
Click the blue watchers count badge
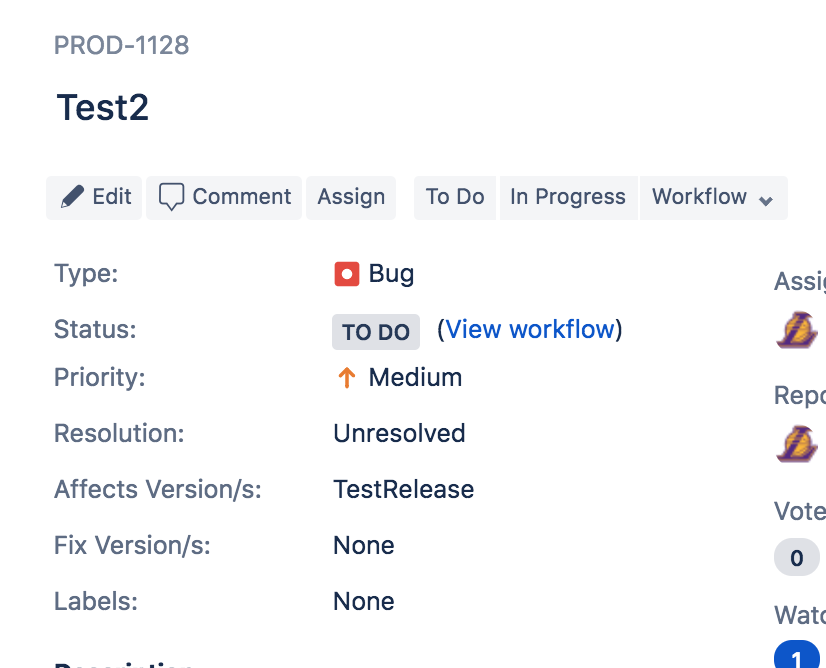796,654
